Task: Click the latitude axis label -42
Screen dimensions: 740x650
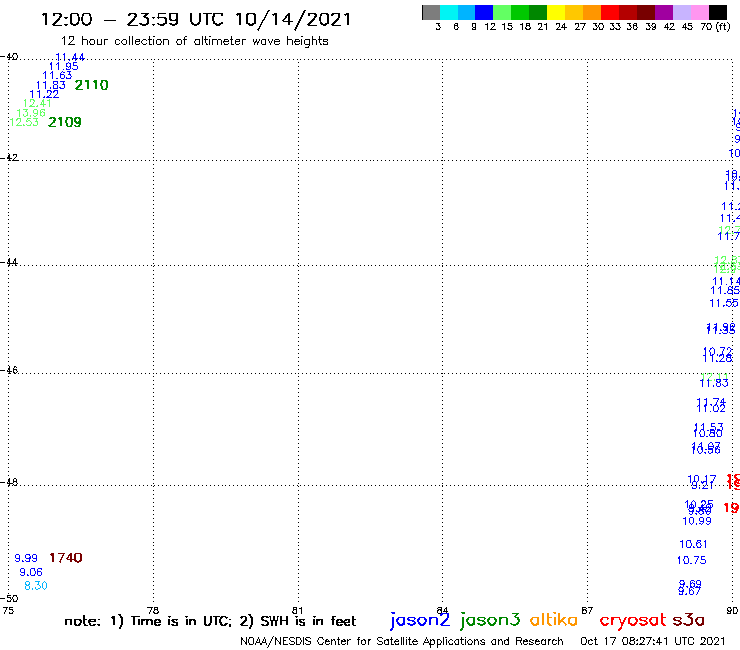Action: pos(9,157)
